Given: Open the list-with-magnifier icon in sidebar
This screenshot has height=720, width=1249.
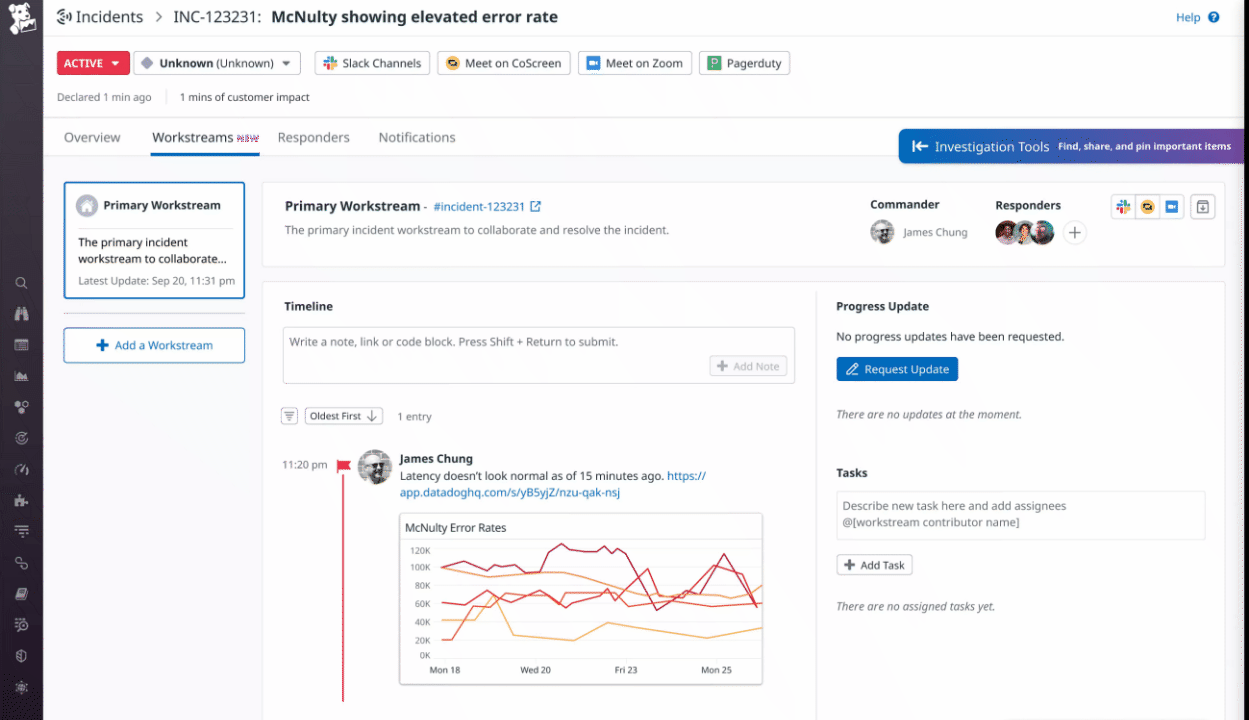Looking at the screenshot, I should 21,625.
